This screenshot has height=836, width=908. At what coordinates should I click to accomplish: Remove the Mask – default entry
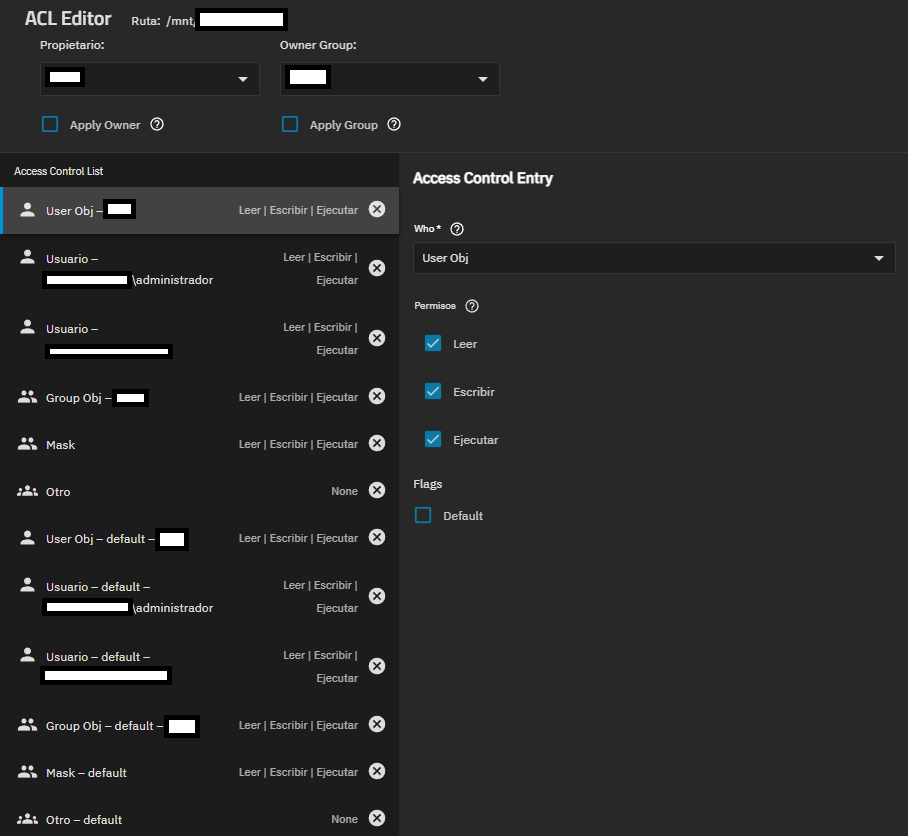click(377, 771)
